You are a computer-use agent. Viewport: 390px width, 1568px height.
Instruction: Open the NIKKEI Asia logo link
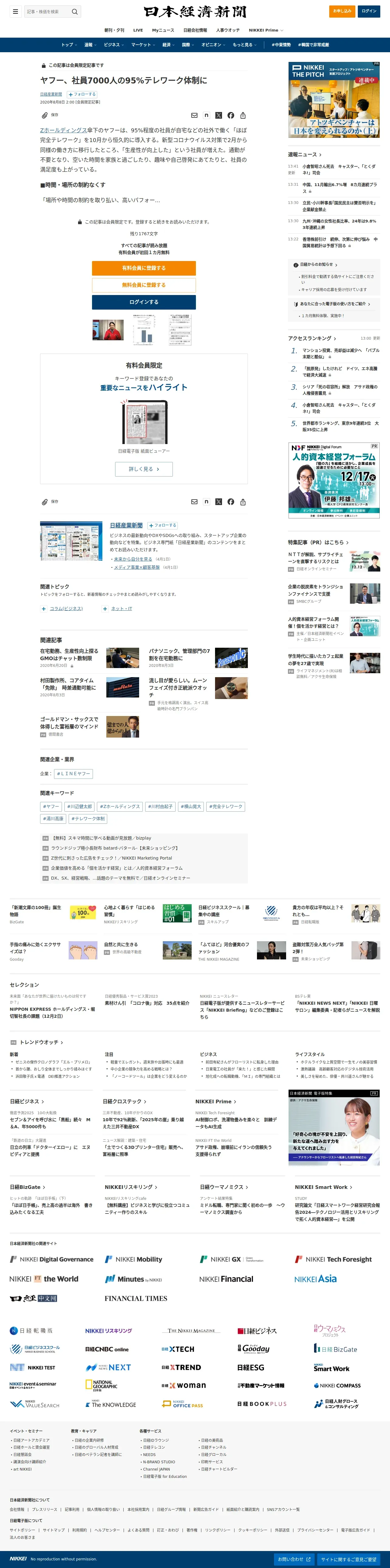(315, 1279)
